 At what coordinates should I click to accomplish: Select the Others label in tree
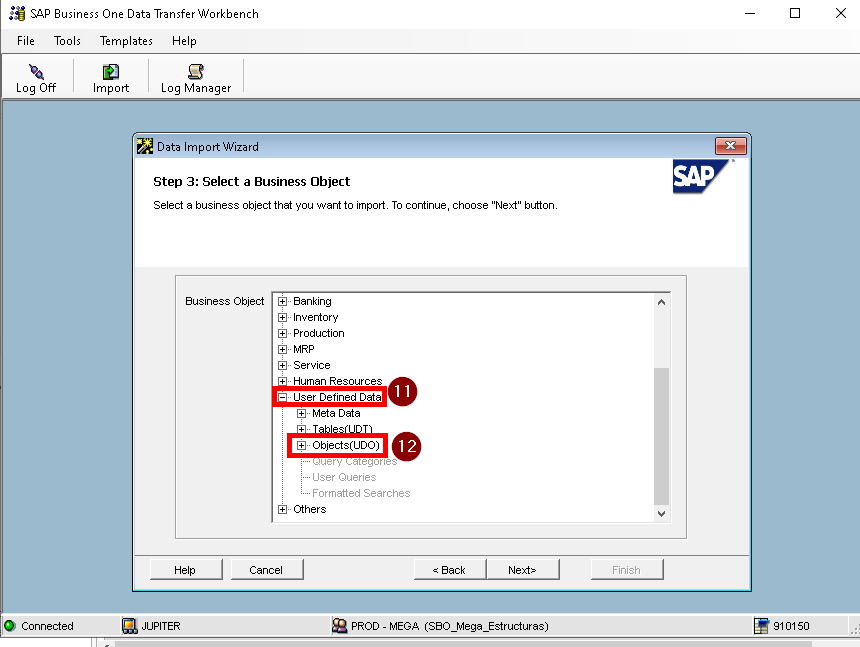pos(309,509)
